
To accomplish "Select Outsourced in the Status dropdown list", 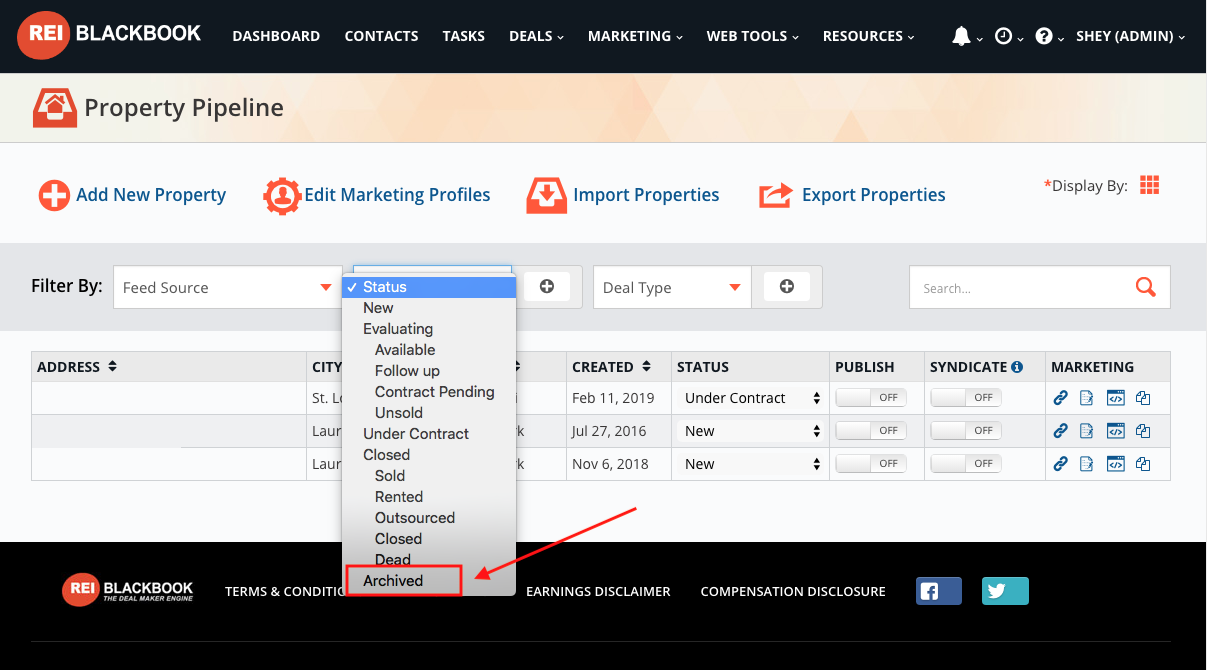I will tap(429, 518).
